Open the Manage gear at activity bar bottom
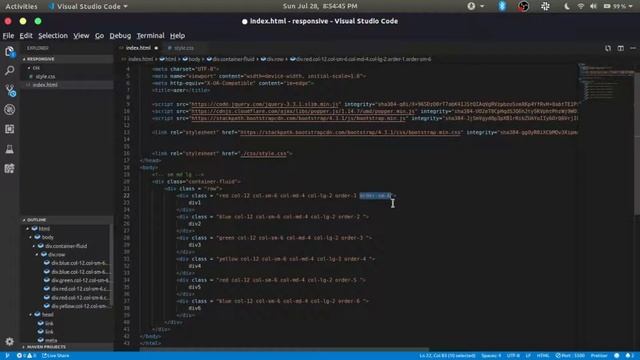 [9, 341]
